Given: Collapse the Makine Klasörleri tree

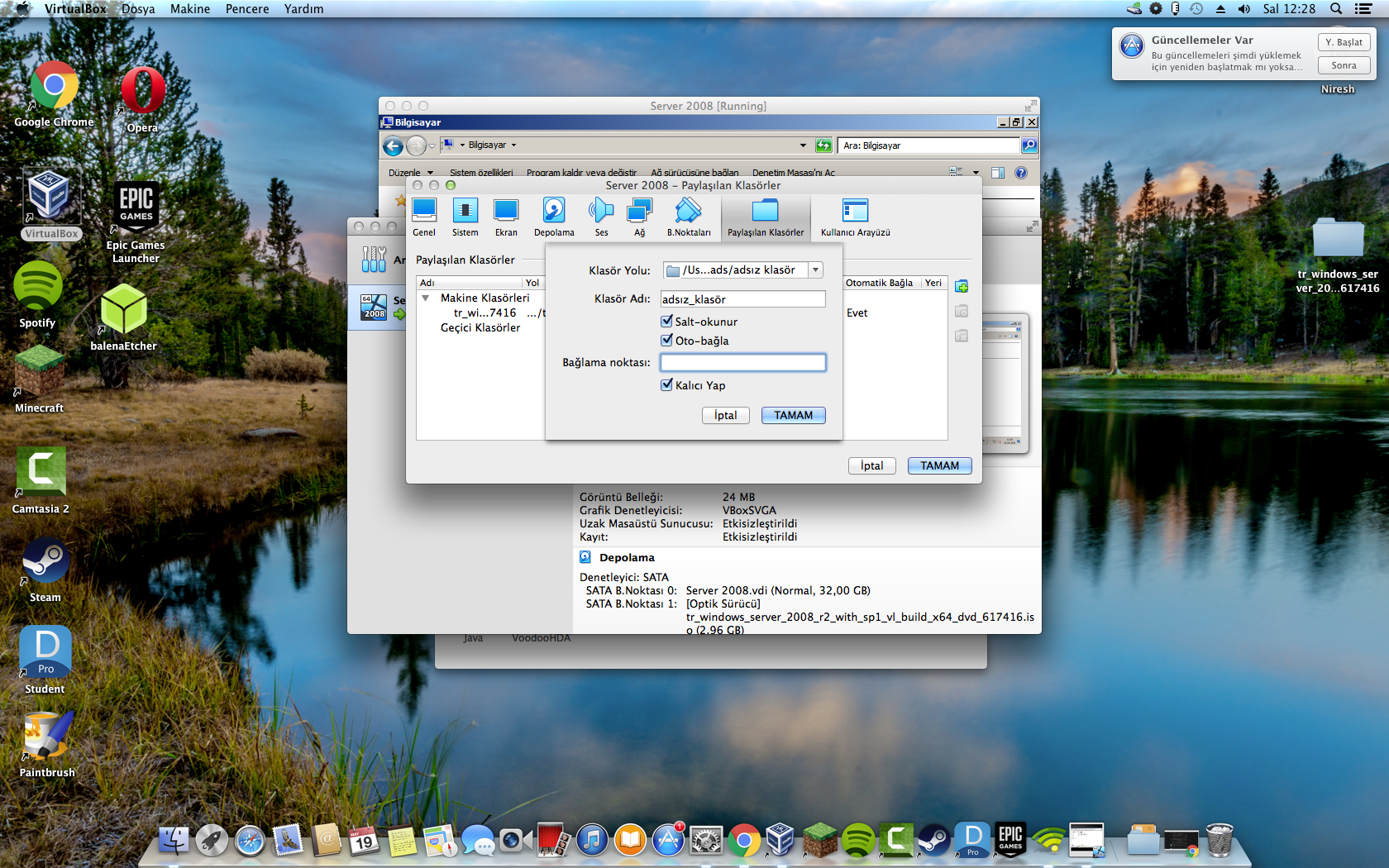Looking at the screenshot, I should pyautogui.click(x=426, y=298).
